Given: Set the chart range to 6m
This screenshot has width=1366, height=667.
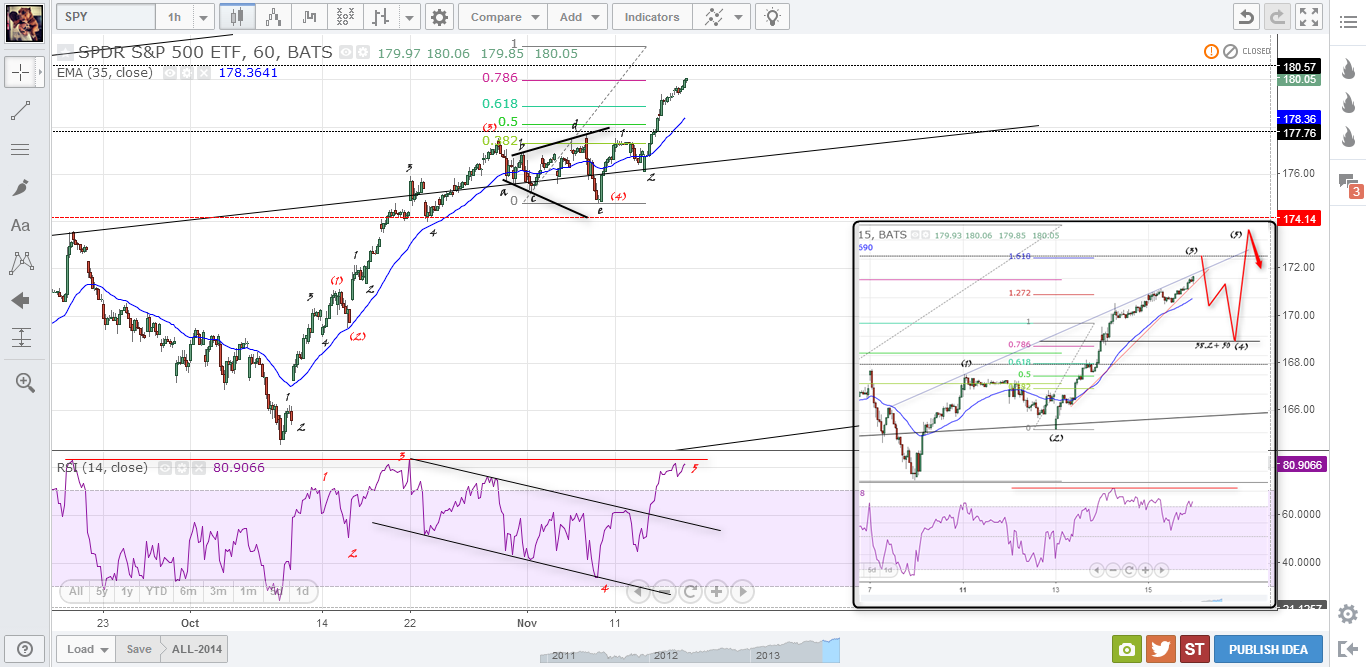Looking at the screenshot, I should [x=188, y=591].
